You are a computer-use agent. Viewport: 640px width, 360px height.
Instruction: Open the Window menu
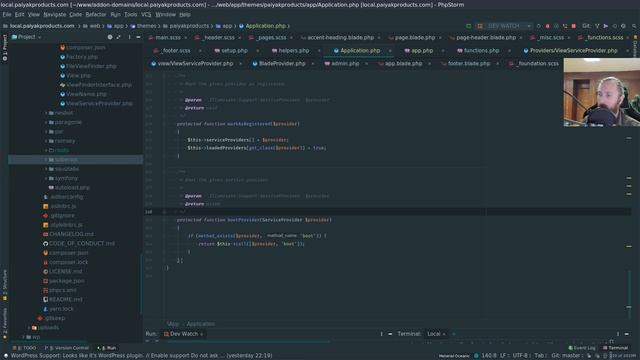pyautogui.click(x=165, y=14)
